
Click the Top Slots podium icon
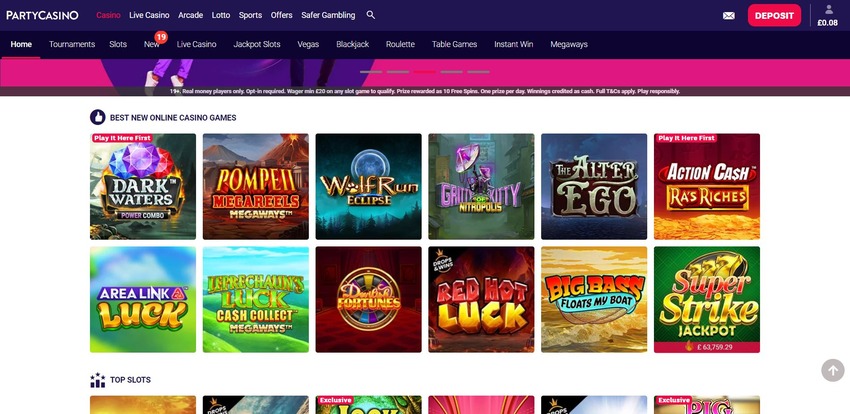(98, 380)
